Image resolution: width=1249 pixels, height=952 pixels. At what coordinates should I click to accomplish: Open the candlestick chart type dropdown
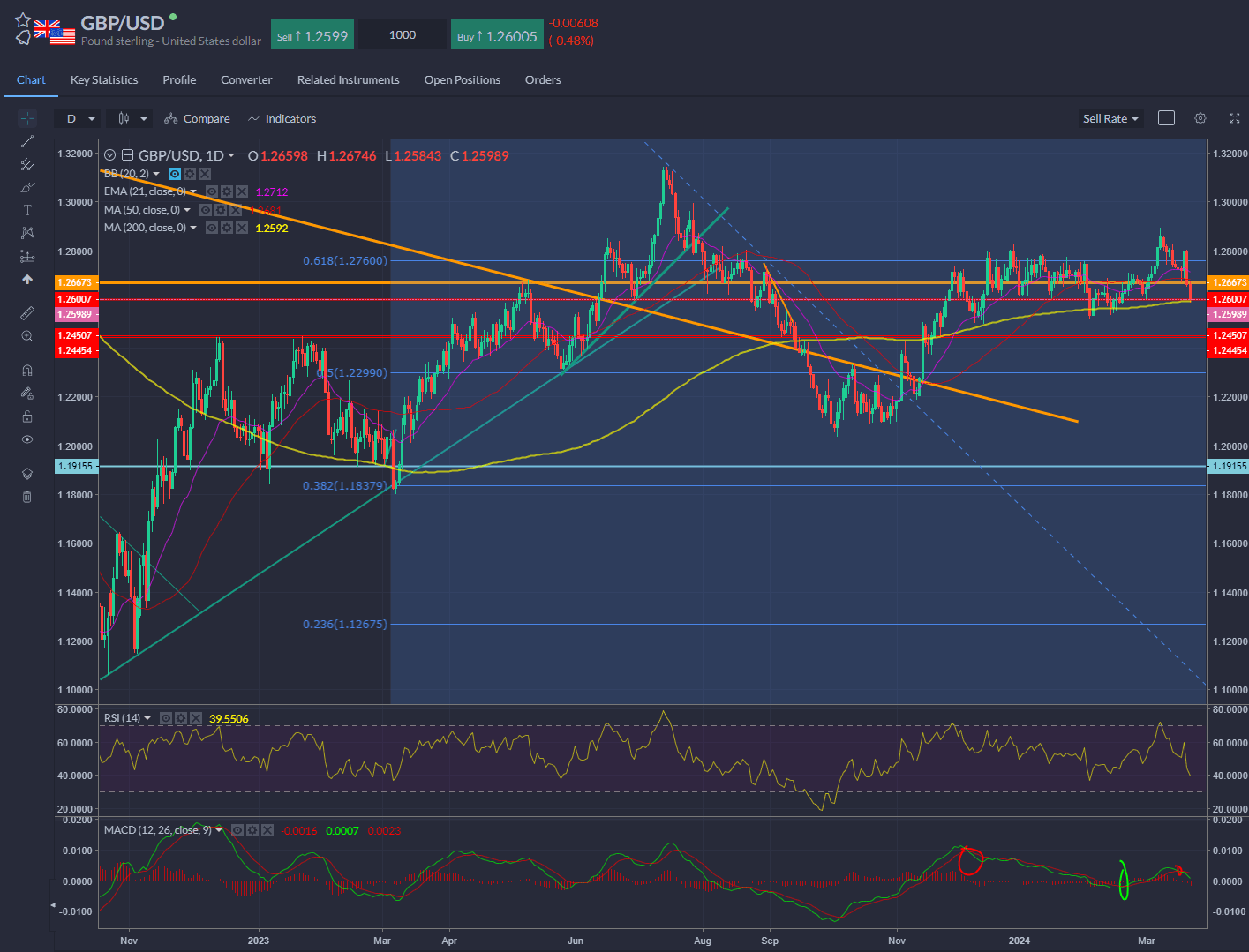coord(130,119)
